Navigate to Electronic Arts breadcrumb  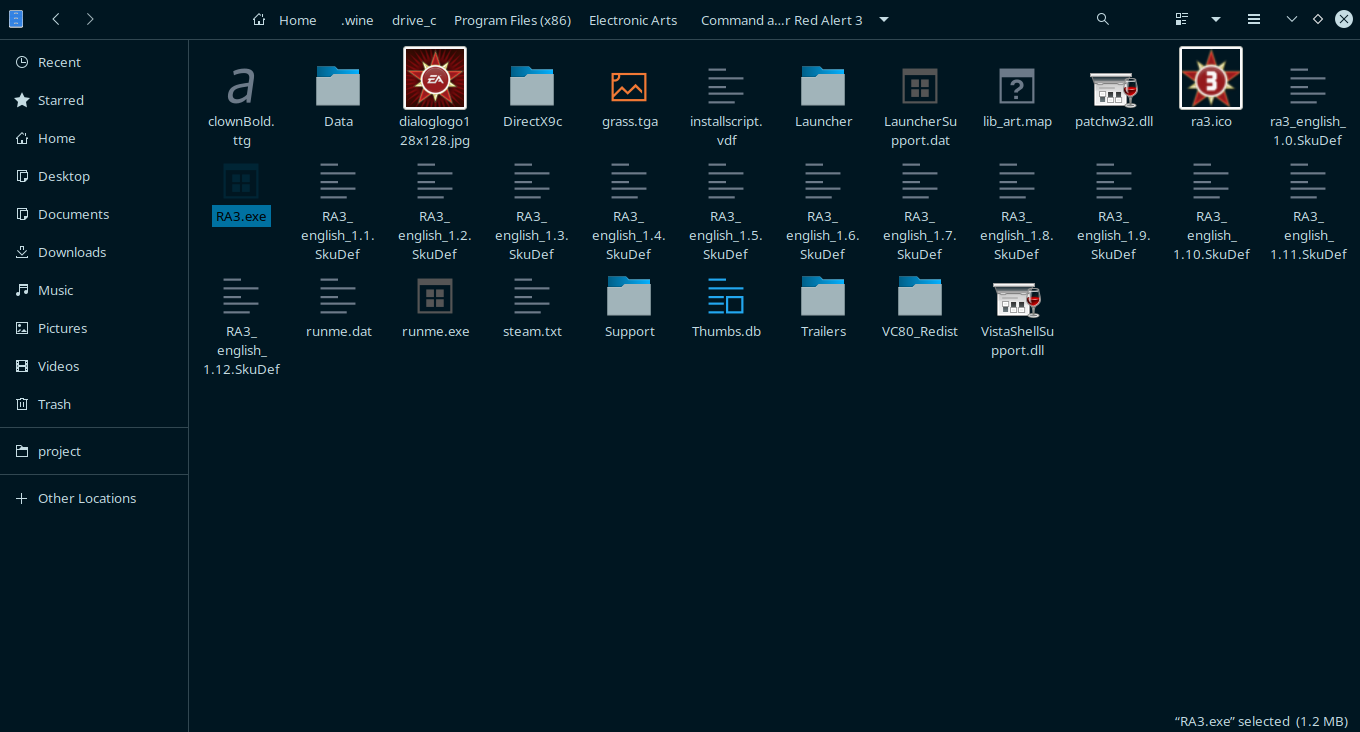(x=633, y=20)
